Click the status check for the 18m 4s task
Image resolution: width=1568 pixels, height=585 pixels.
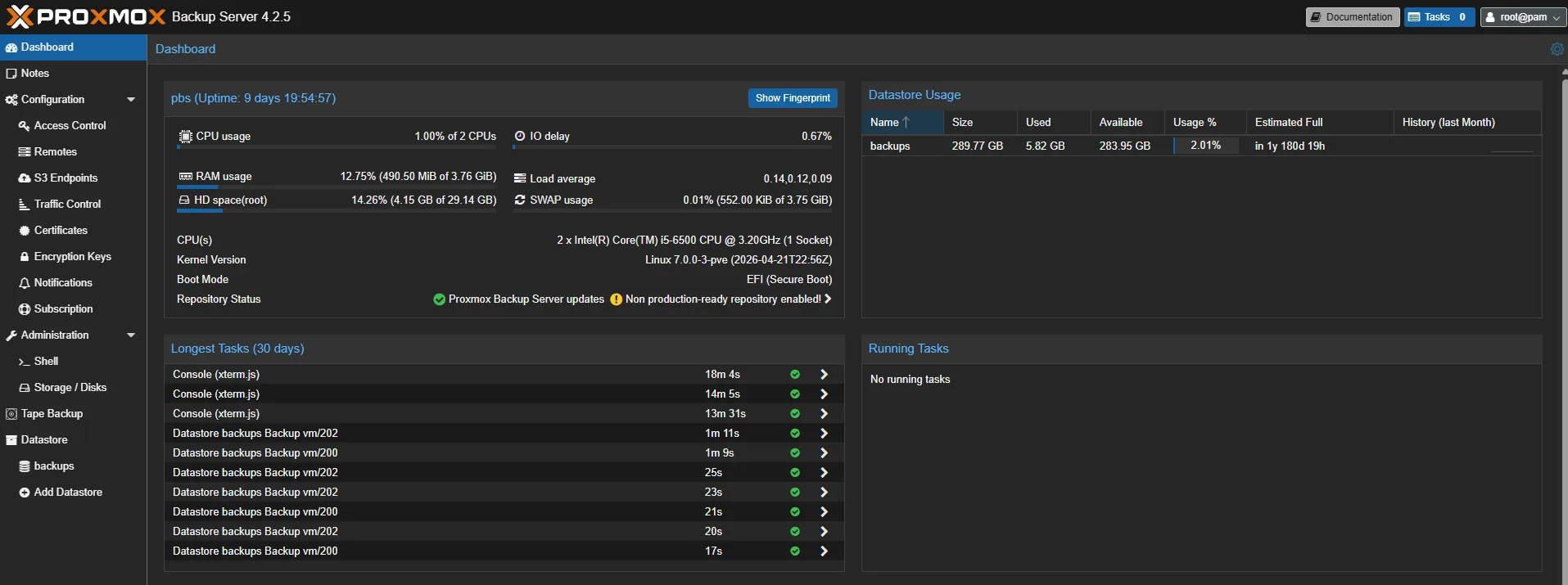coord(795,375)
